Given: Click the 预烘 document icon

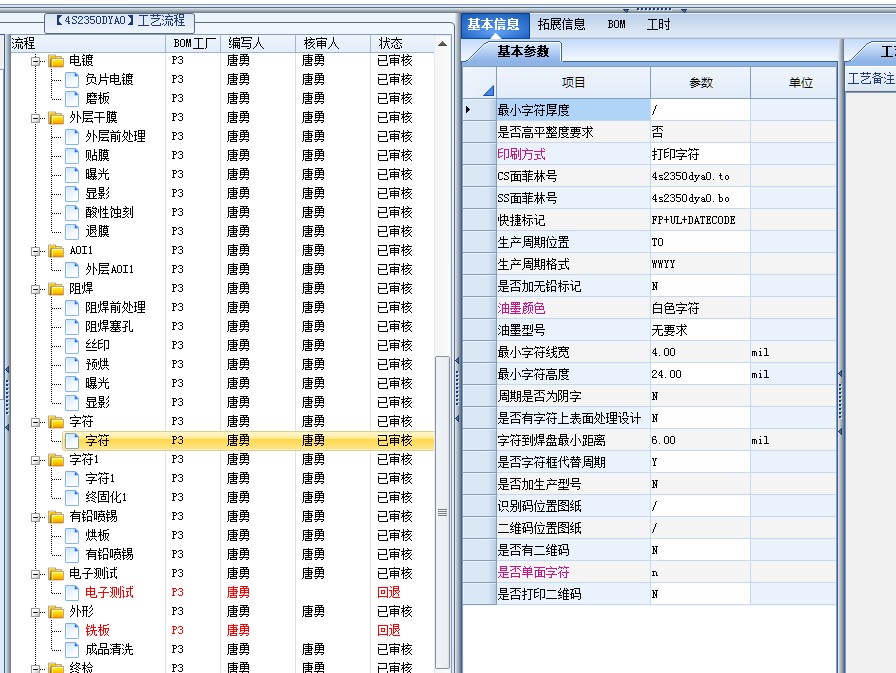Looking at the screenshot, I should click(x=72, y=364).
